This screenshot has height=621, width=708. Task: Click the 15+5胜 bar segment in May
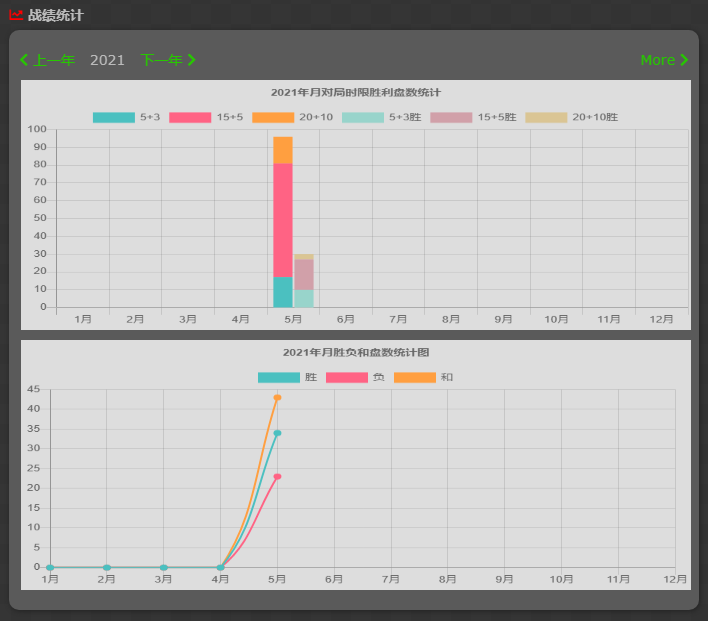click(304, 275)
